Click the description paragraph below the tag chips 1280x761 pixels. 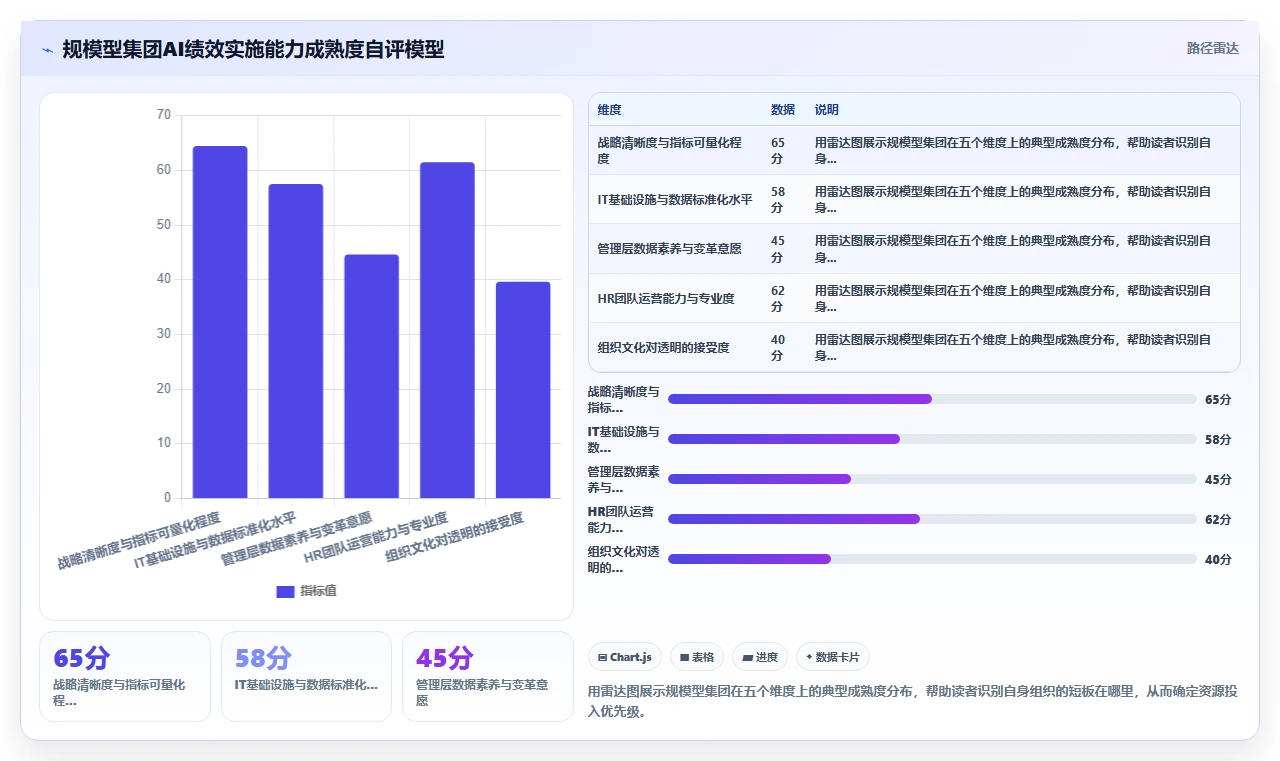(x=913, y=701)
